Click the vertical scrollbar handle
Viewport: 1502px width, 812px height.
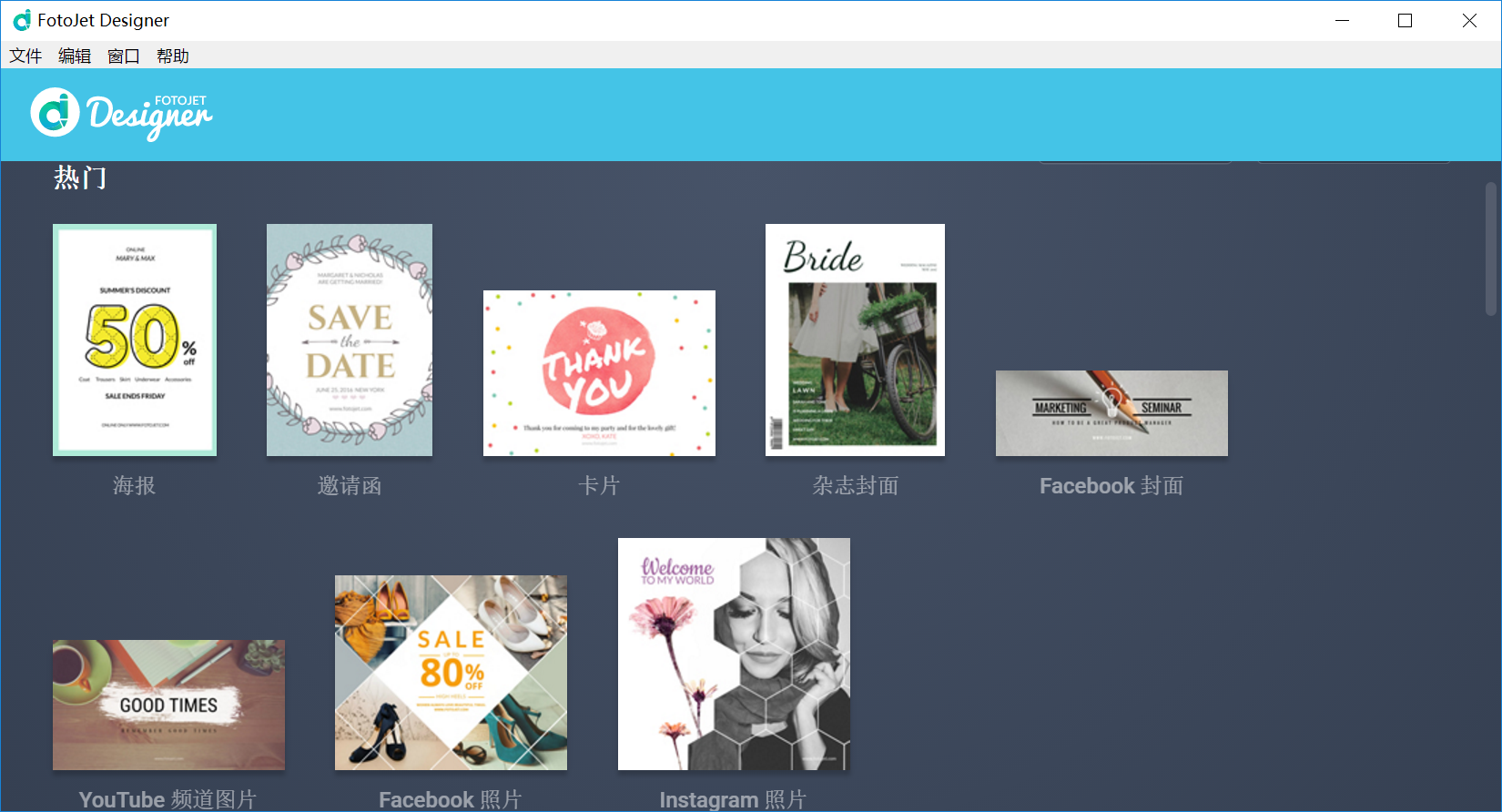[x=1491, y=249]
